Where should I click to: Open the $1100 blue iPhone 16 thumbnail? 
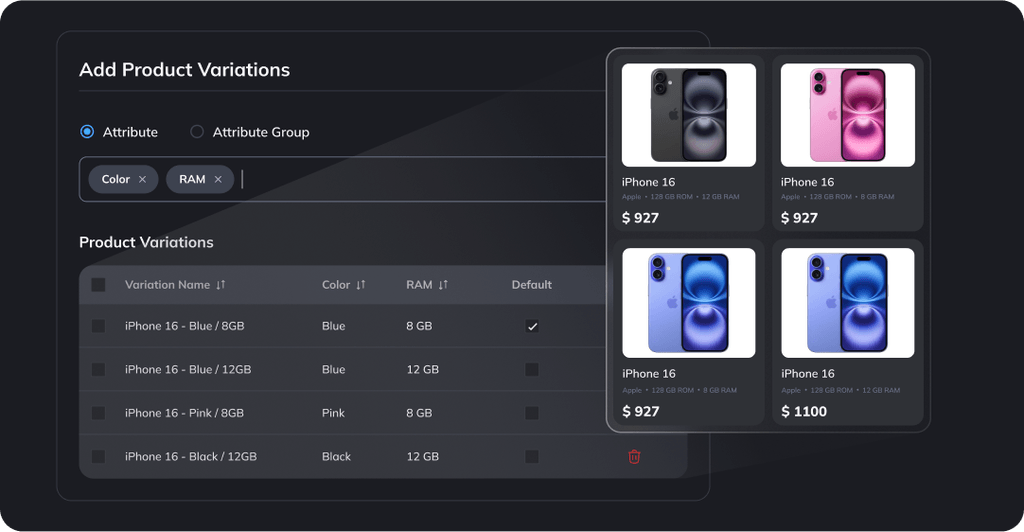click(x=848, y=303)
